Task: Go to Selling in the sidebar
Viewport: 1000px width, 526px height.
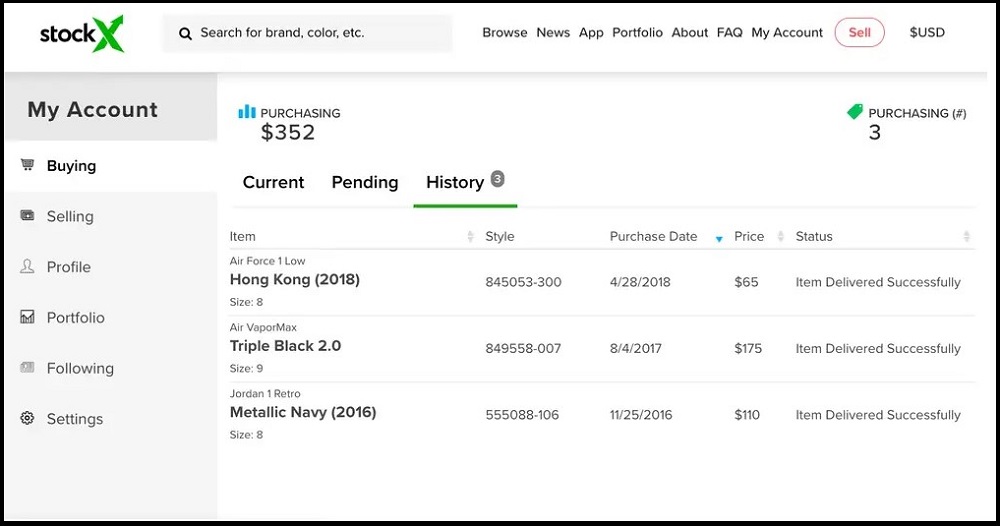Action: [70, 217]
